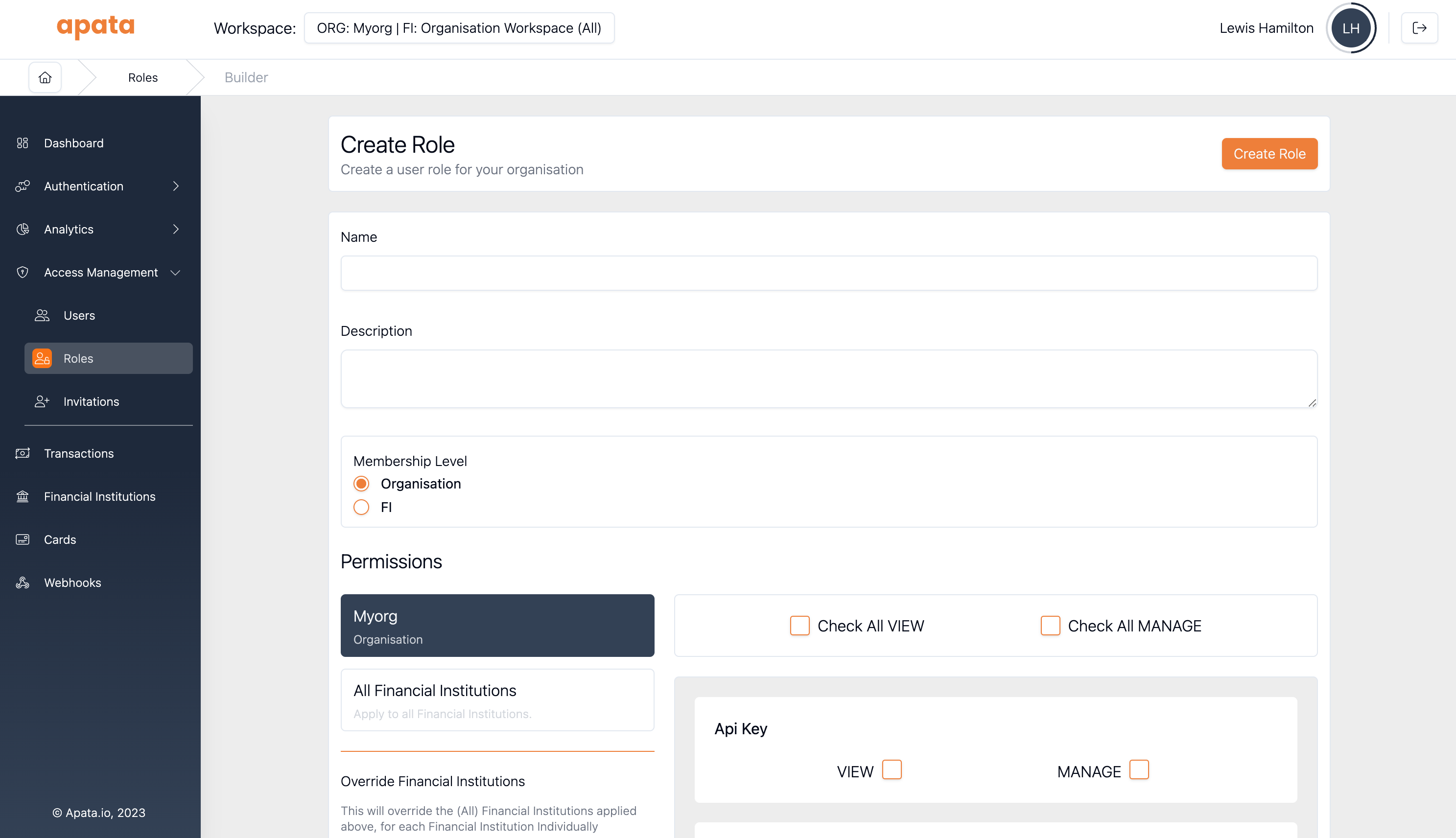Image resolution: width=1456 pixels, height=838 pixels.
Task: Open Users in Access Management
Action: tap(79, 315)
